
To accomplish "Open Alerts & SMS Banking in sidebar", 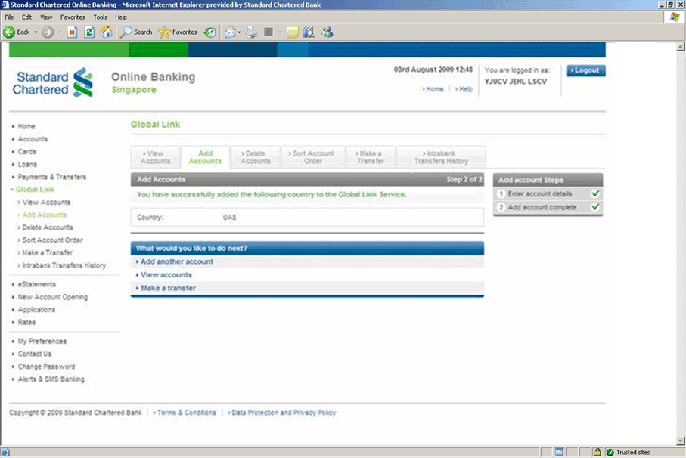I will tap(51, 379).
